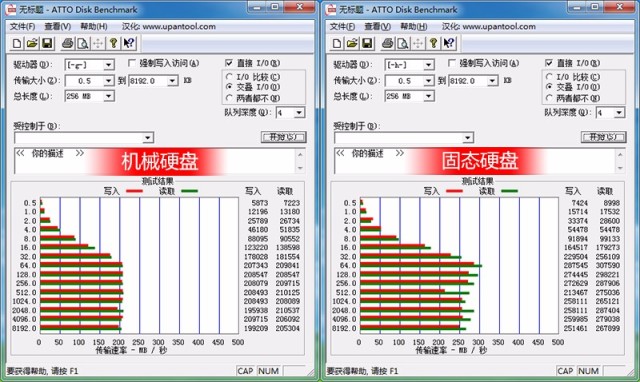This screenshot has height=382, width=640.
Task: Open 文件(F) menu in right window
Action: pyautogui.click(x=342, y=27)
